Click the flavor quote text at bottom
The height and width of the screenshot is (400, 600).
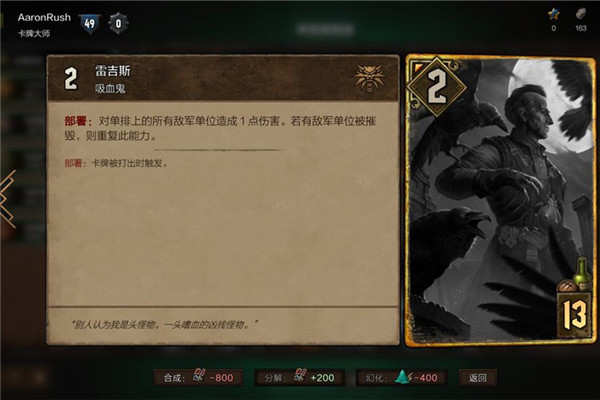click(164, 325)
